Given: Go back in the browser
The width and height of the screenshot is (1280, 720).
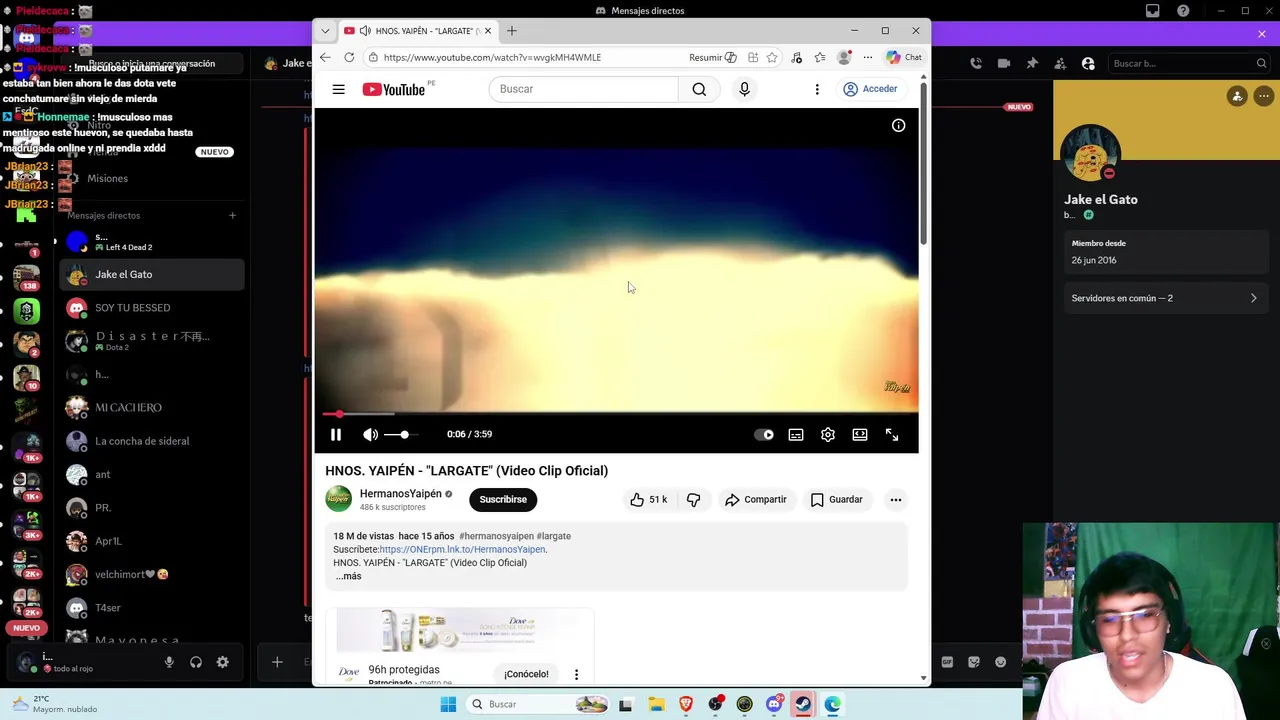Looking at the screenshot, I should click(x=325, y=57).
